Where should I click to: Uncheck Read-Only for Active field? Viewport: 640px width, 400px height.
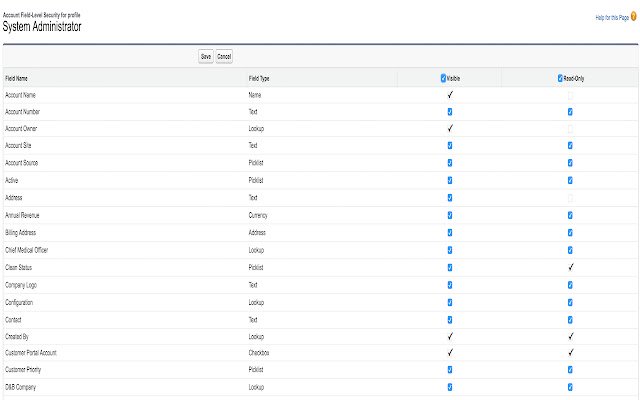coord(570,180)
